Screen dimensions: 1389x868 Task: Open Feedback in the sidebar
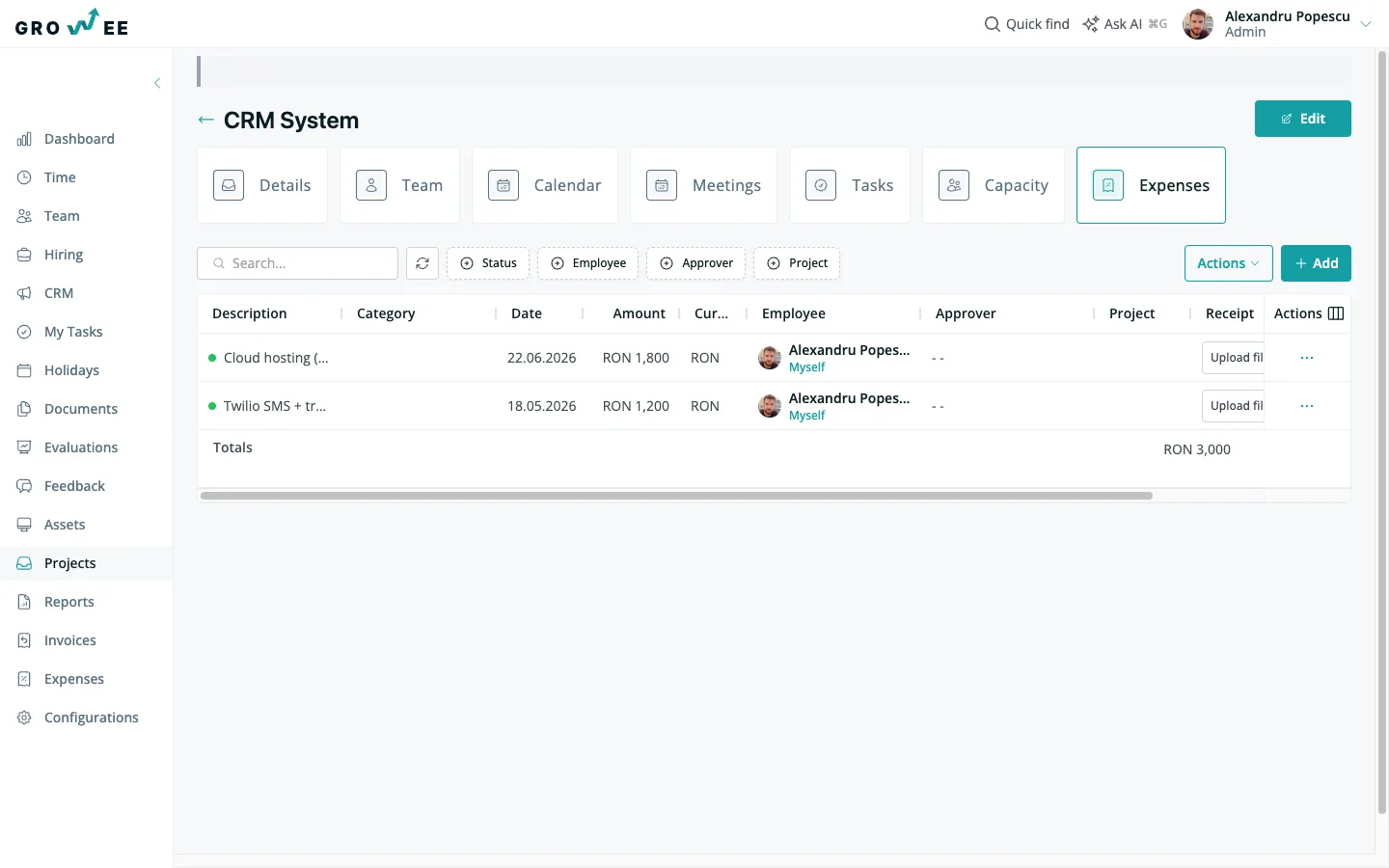74,486
